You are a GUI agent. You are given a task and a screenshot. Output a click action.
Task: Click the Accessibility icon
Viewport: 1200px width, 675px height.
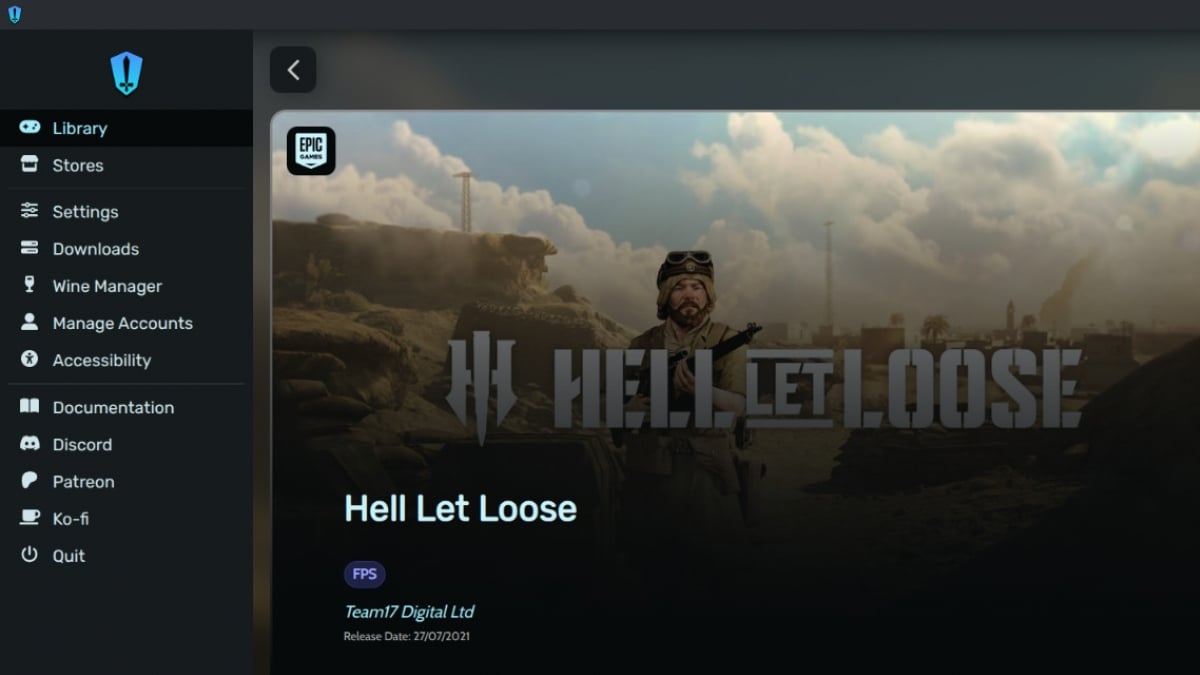30,359
